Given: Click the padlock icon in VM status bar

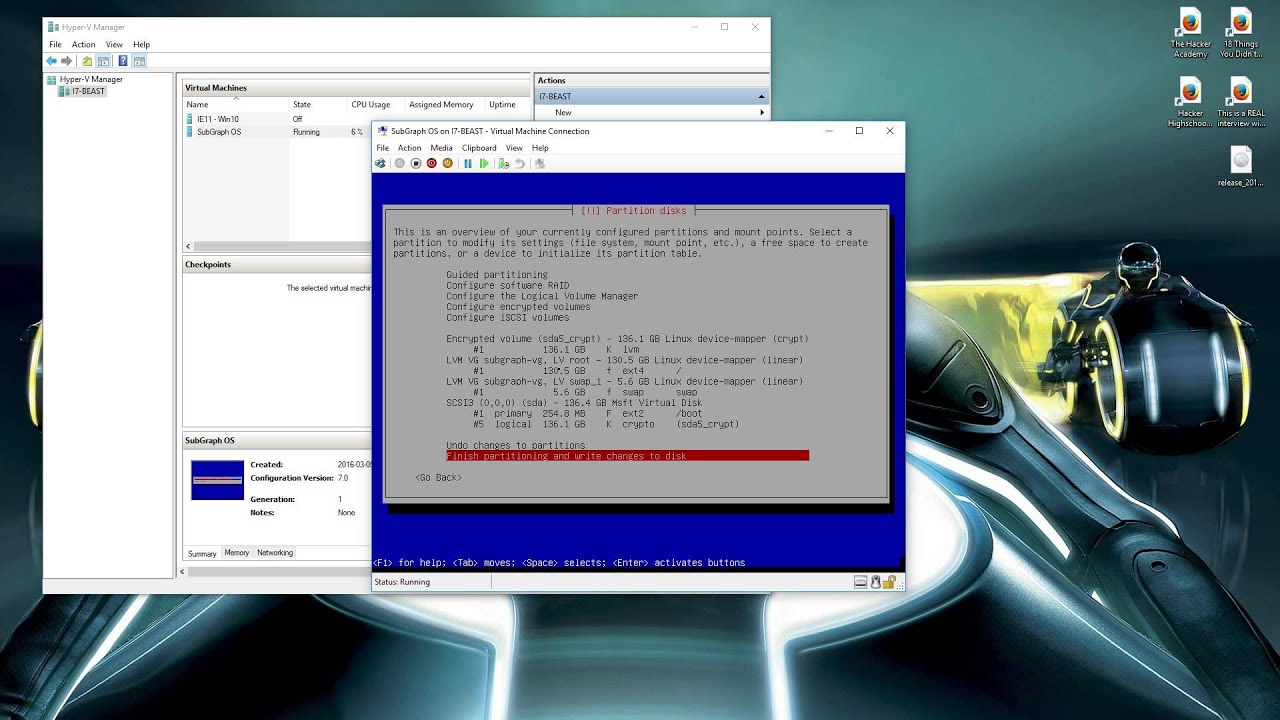Looking at the screenshot, I should [889, 581].
